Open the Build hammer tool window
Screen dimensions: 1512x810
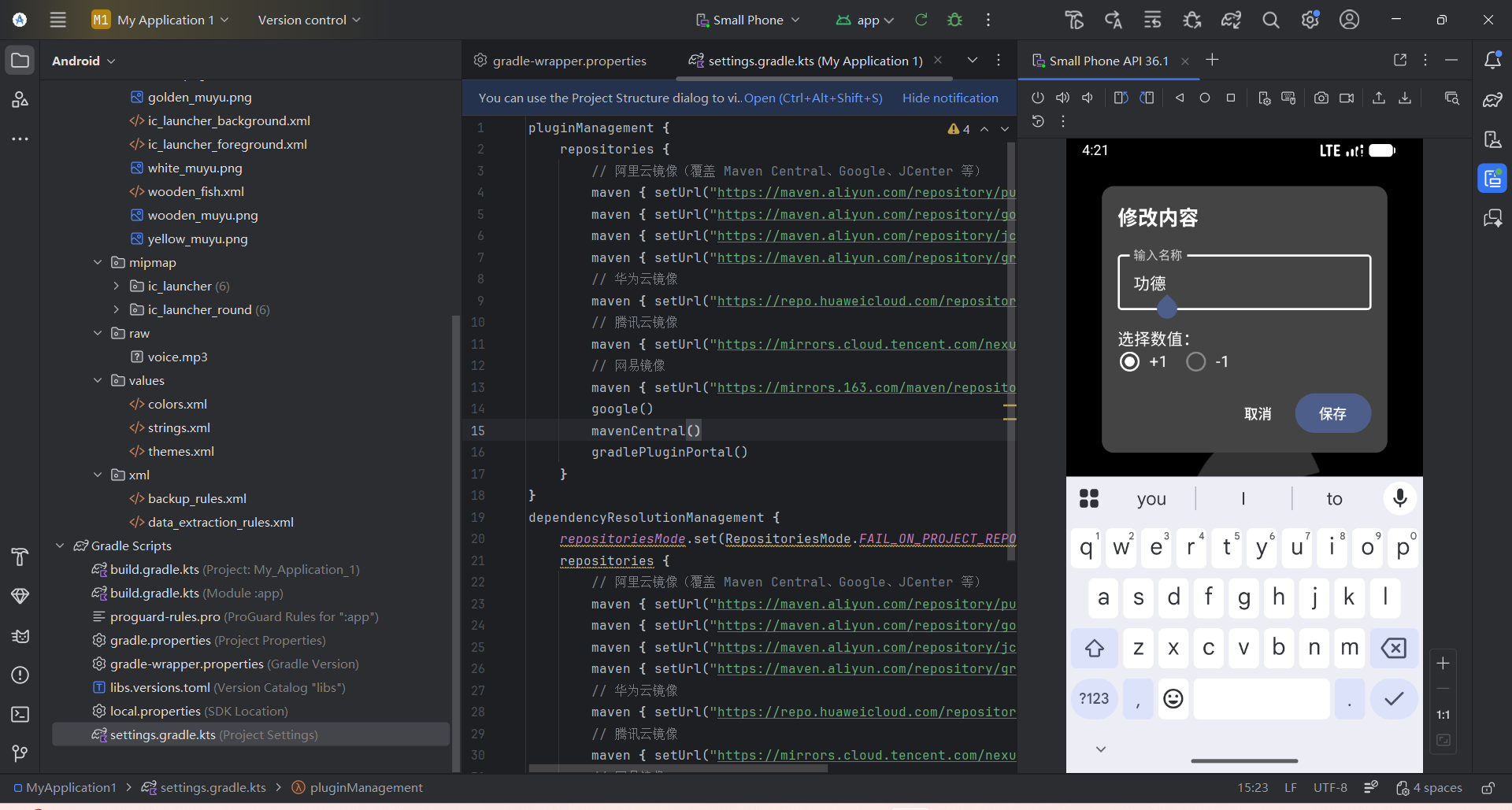20,557
